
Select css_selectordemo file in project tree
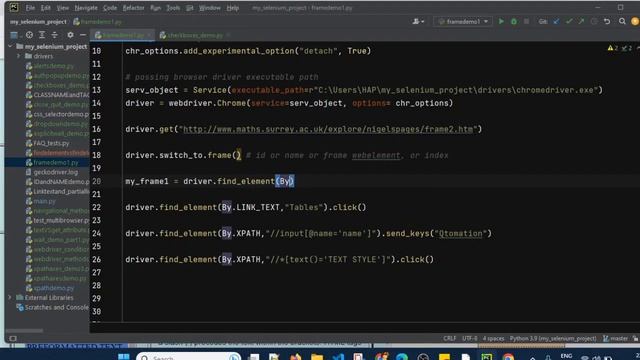pos(57,114)
